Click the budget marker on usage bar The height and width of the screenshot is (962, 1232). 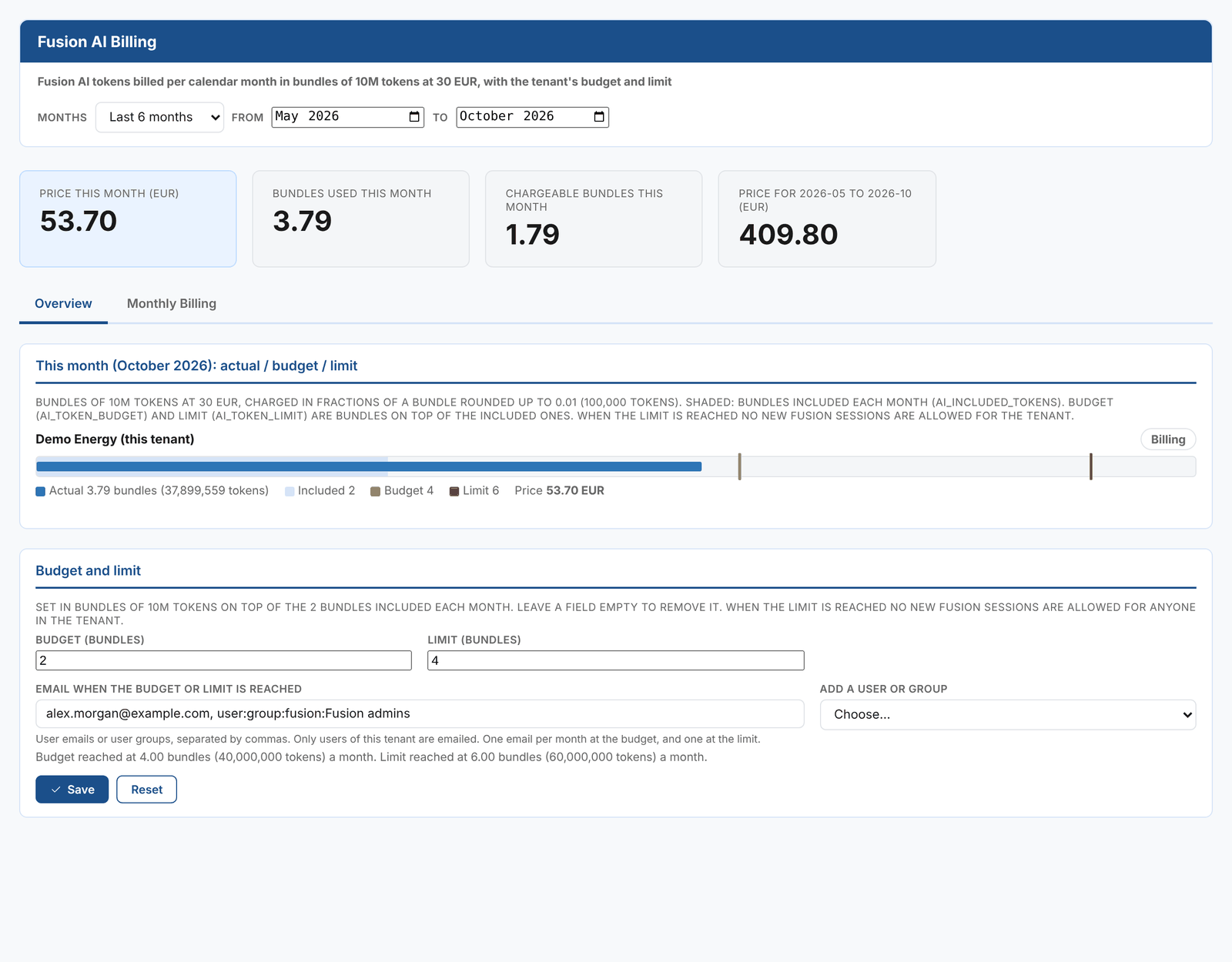coord(739,466)
